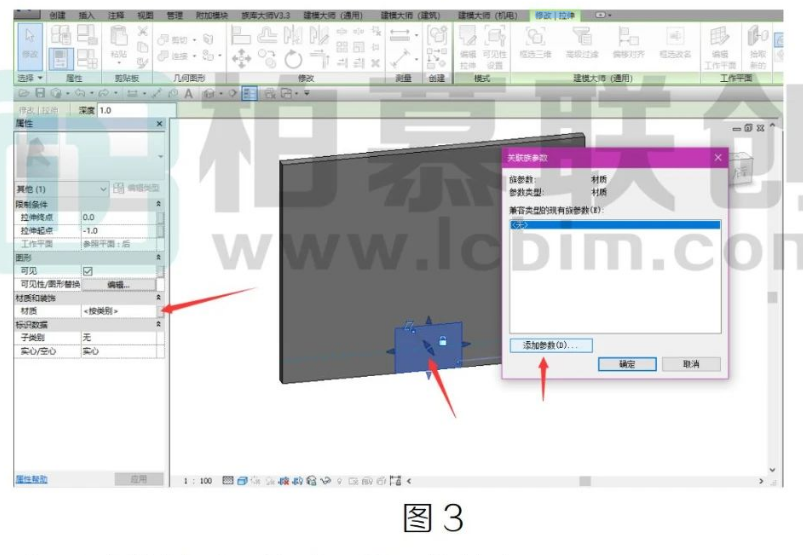The image size is (803, 555).
Task: Click the view scale 1 : 100
Action: pyautogui.click(x=198, y=481)
